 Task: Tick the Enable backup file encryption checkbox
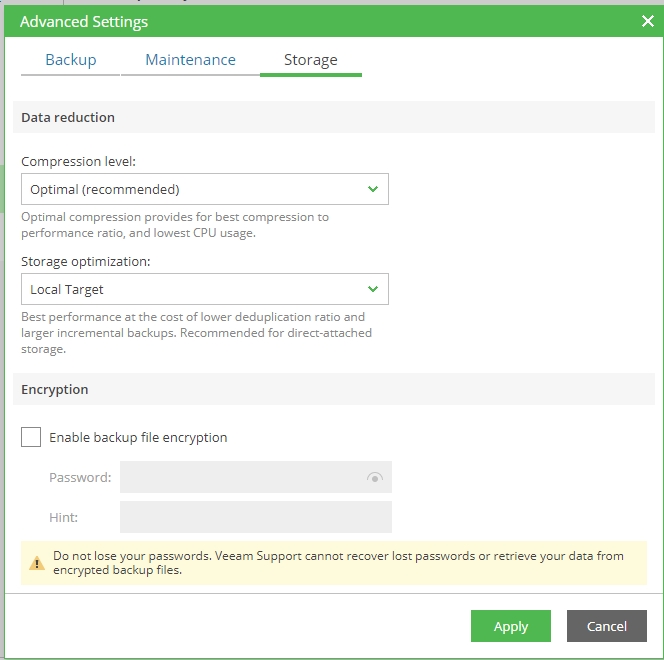tap(31, 437)
